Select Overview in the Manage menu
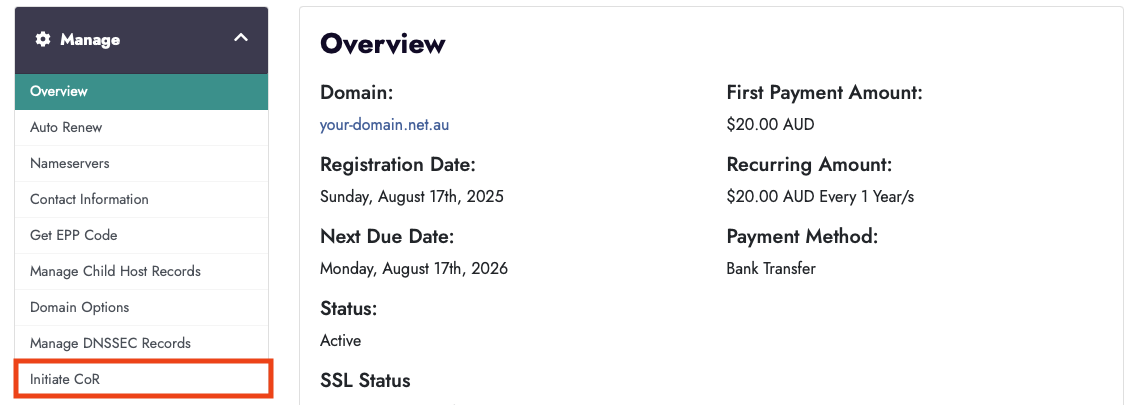1137x405 pixels. tap(59, 91)
